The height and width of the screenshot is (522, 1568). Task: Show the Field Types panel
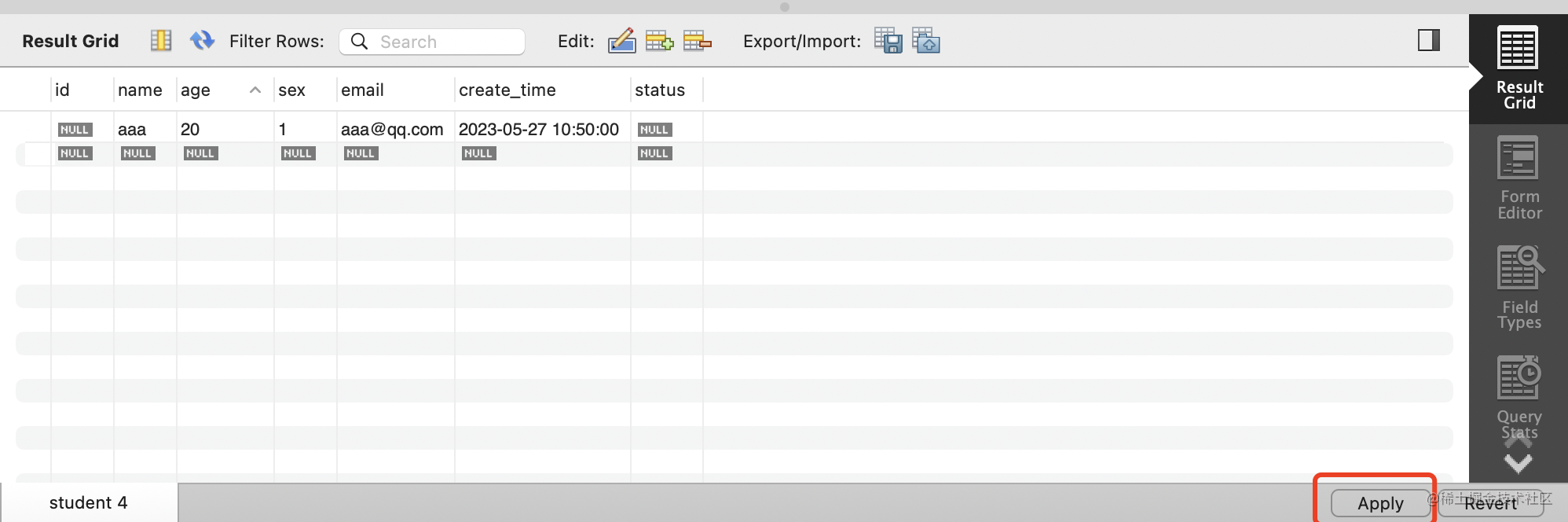[x=1519, y=288]
